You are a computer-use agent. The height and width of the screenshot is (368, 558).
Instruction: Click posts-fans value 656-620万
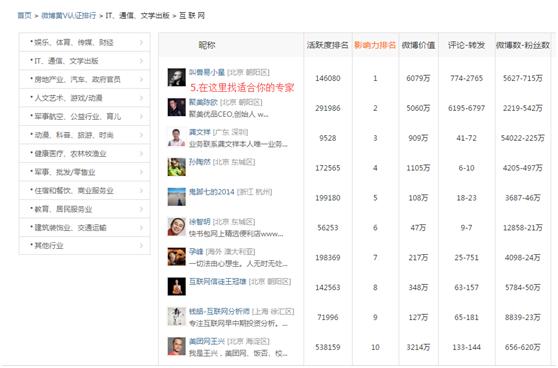pos(523,347)
